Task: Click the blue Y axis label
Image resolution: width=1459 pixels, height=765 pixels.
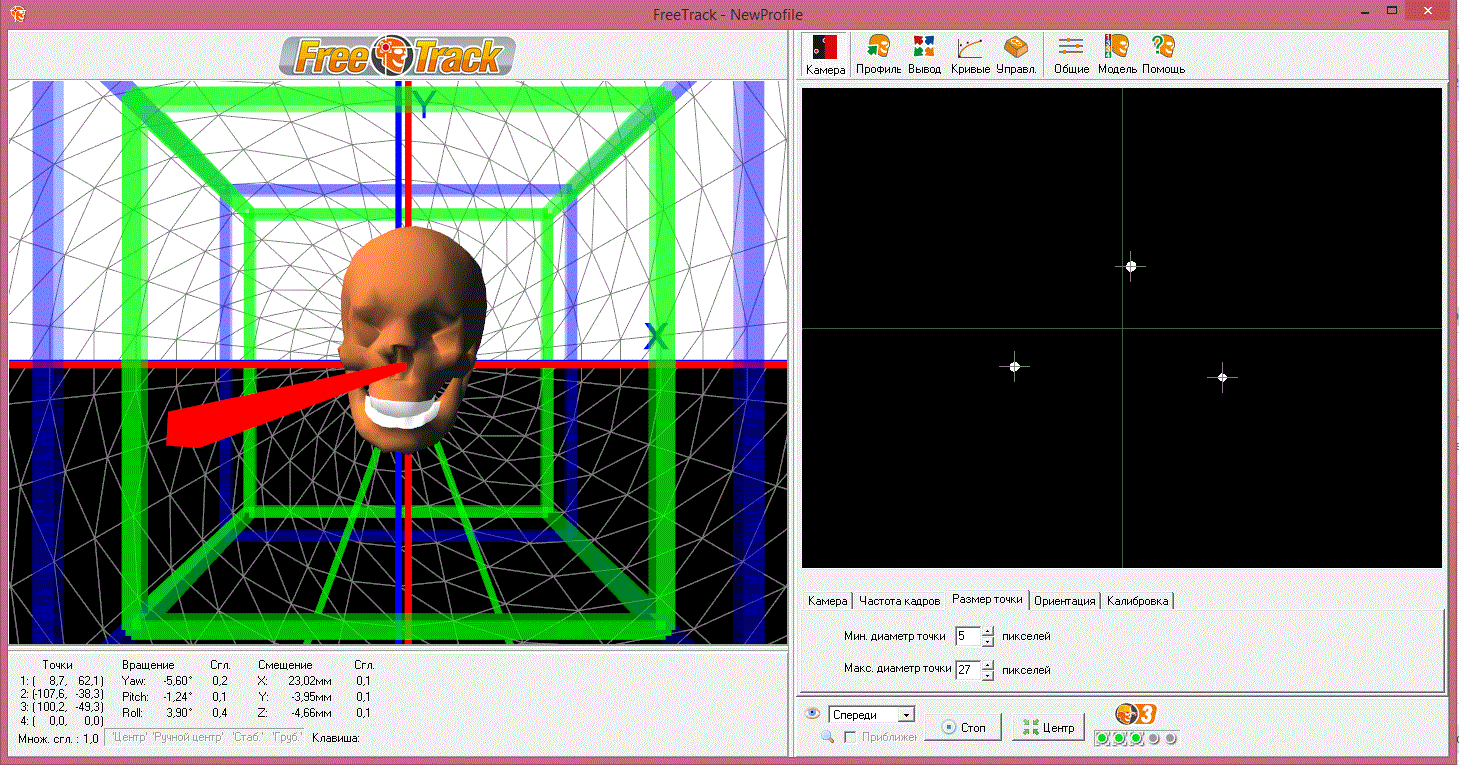Action: tap(425, 104)
